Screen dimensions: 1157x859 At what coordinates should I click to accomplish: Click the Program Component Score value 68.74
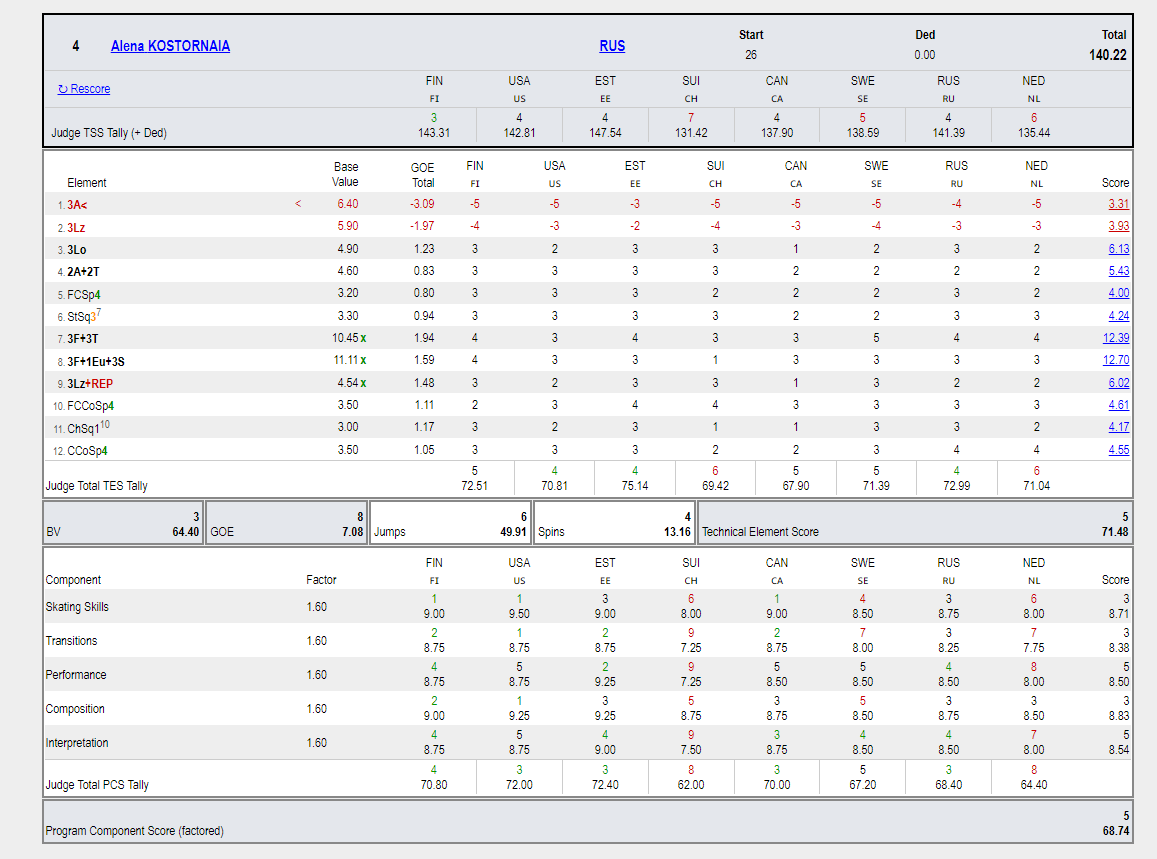pyautogui.click(x=1114, y=831)
